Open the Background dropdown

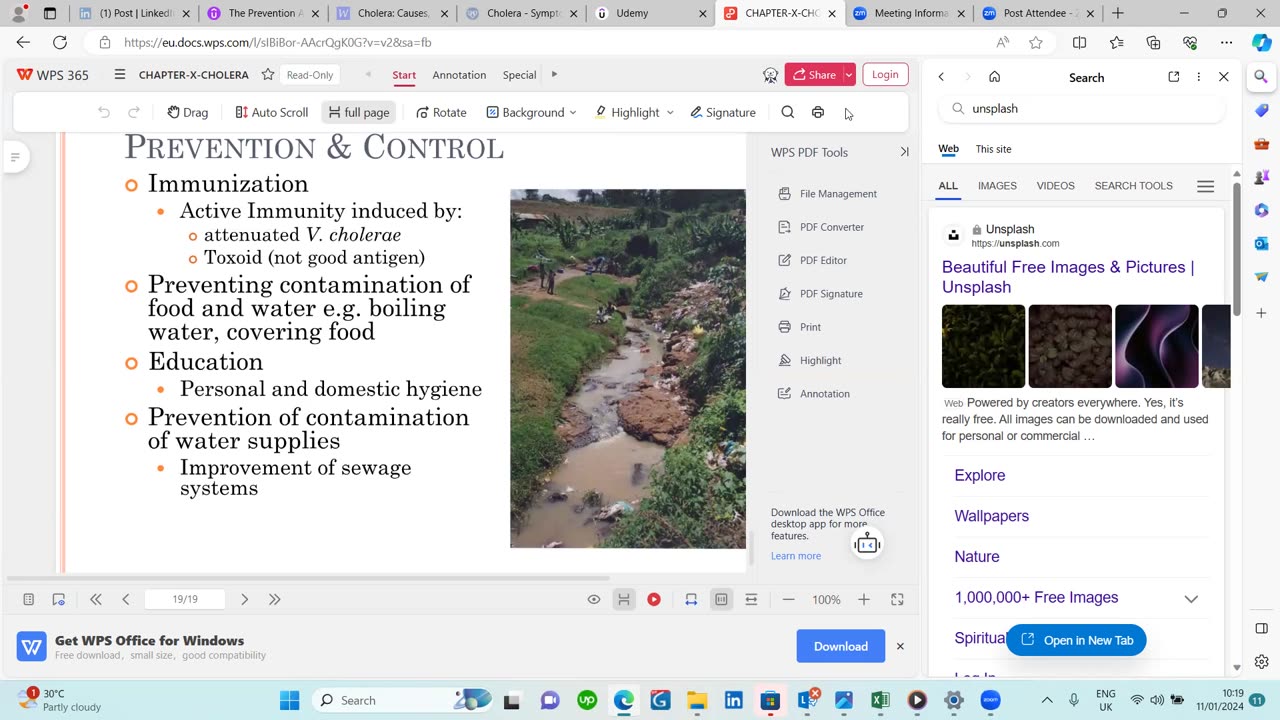pos(531,112)
